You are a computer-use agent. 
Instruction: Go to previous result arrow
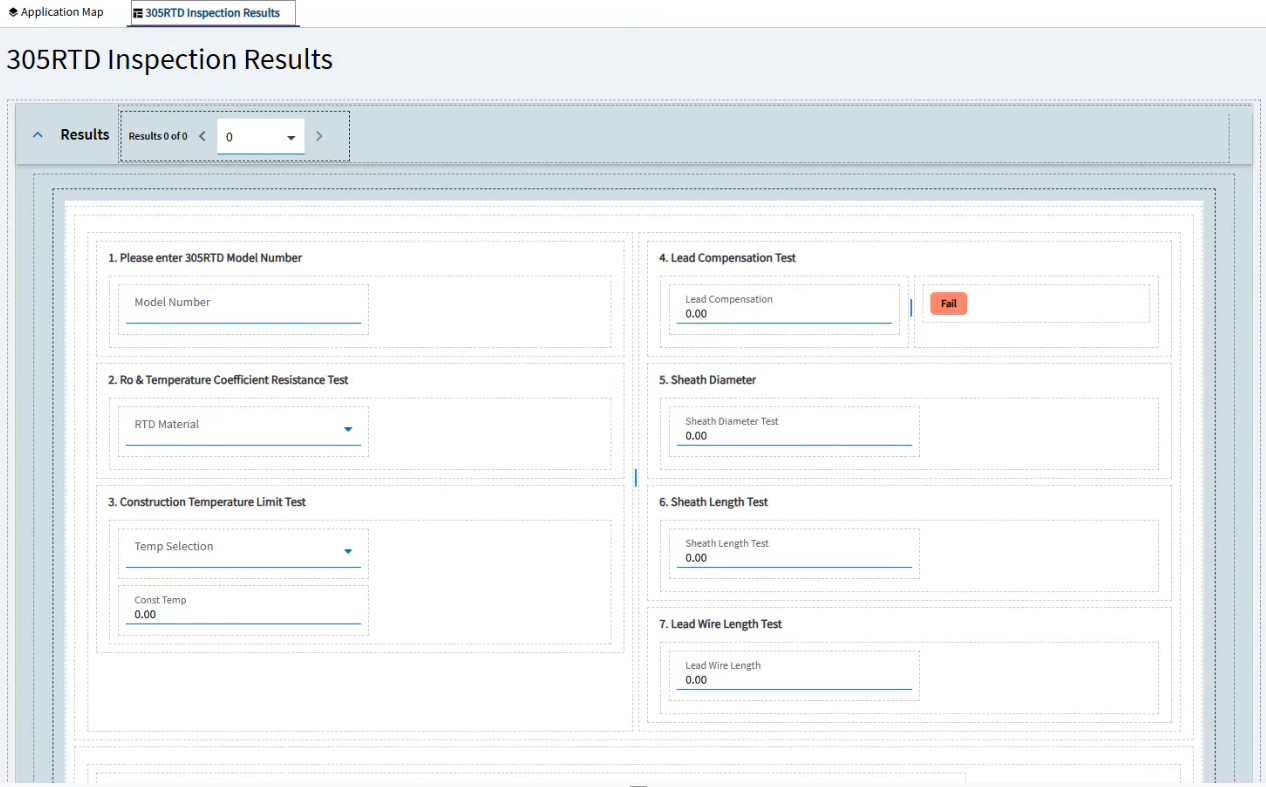coord(202,136)
